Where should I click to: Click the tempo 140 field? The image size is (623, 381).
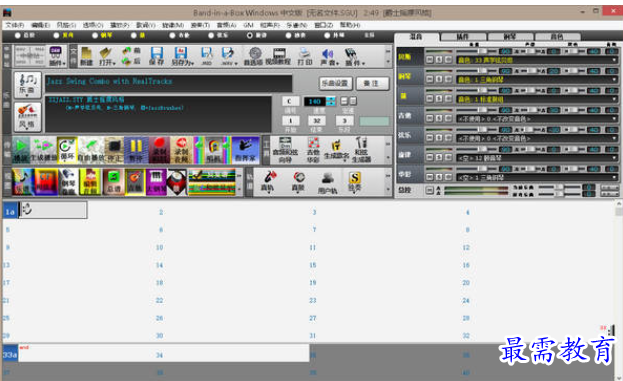(x=315, y=101)
